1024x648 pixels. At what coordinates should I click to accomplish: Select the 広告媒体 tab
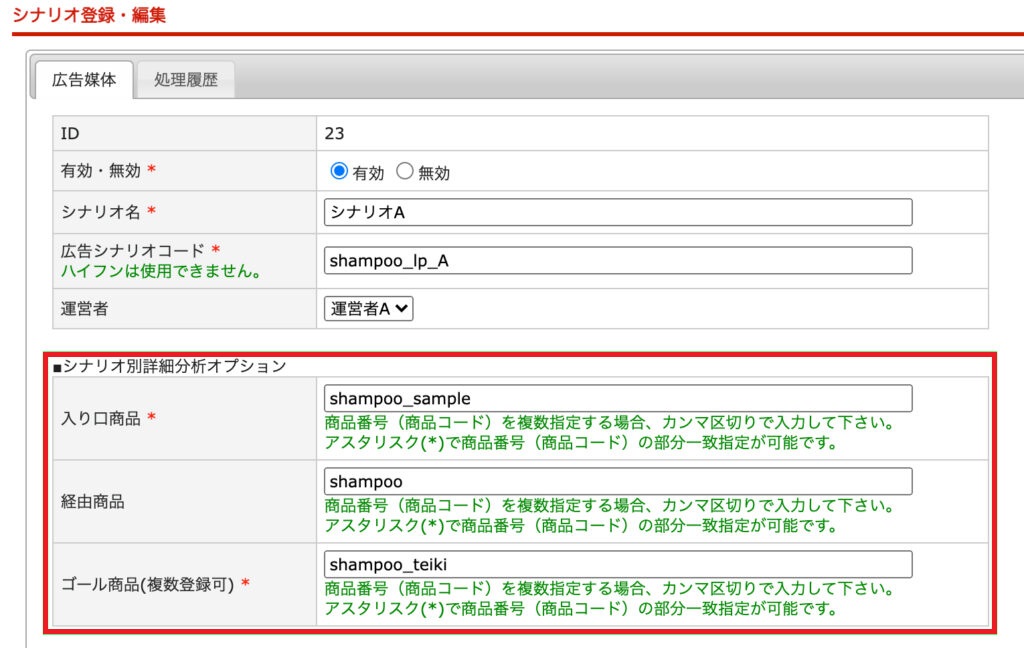point(84,80)
